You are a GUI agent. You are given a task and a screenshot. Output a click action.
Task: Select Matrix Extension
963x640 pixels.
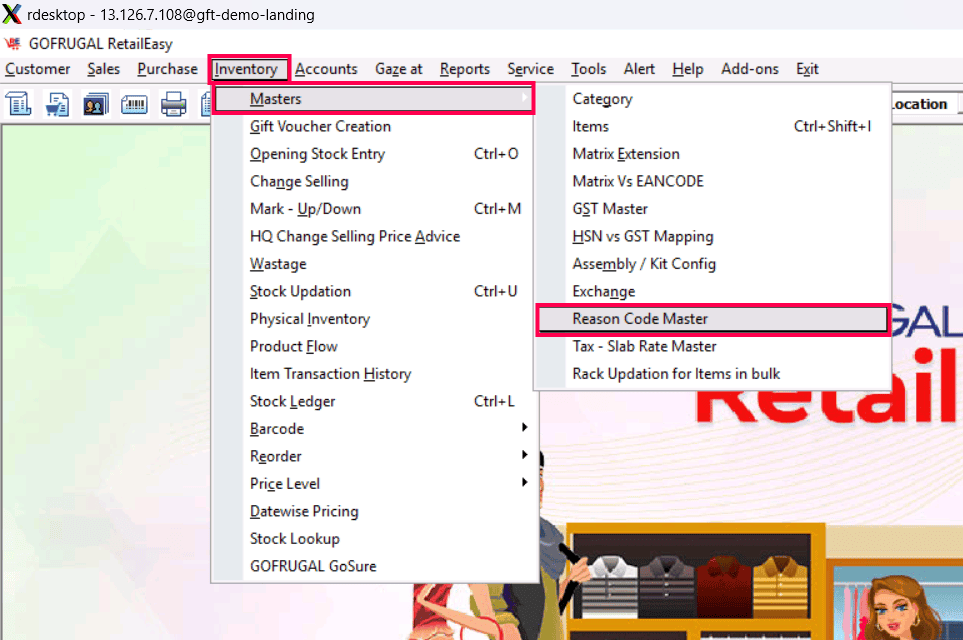713,154
